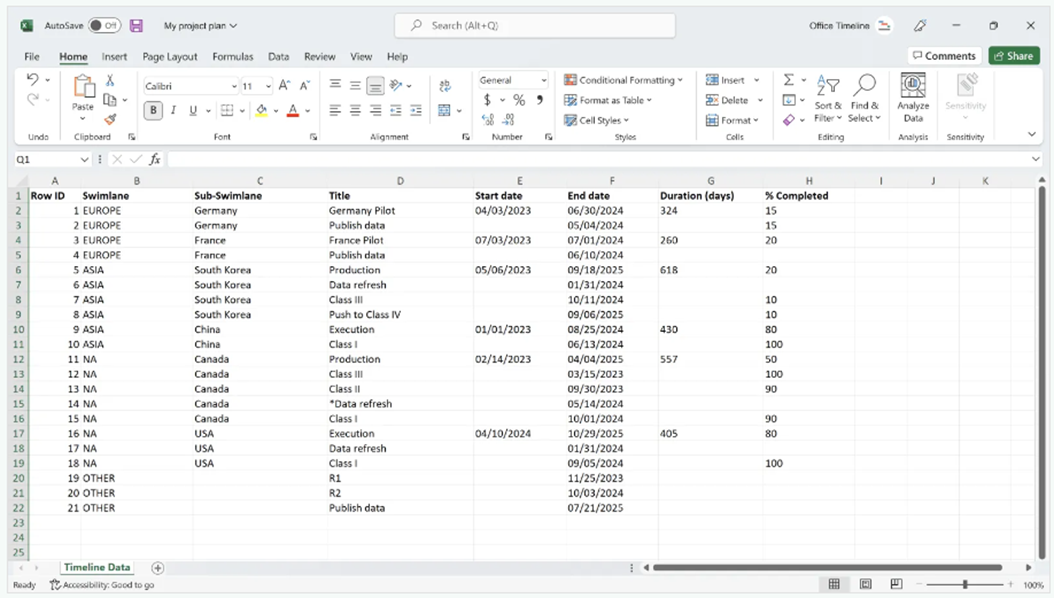Click the Insert cells button
The image size is (1054, 598).
[725, 80]
